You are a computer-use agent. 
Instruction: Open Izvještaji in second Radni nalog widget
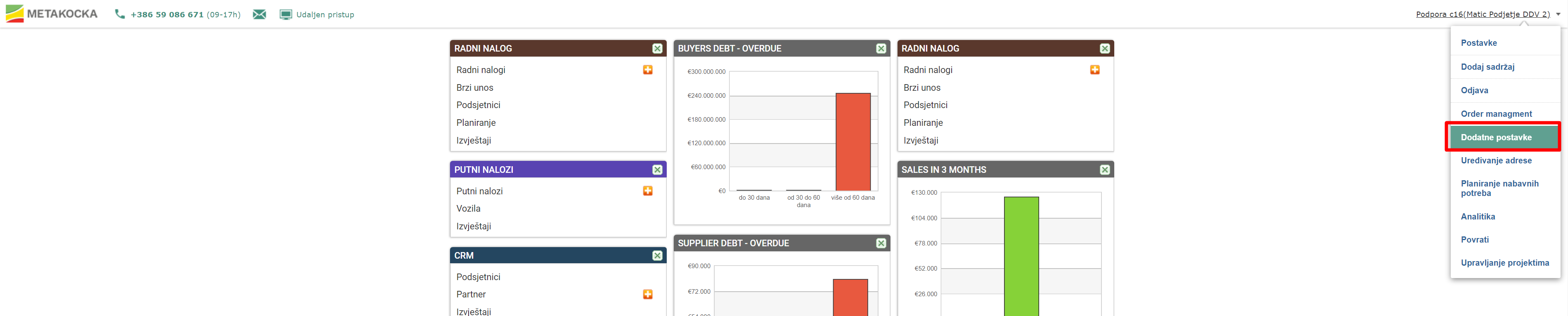pyautogui.click(x=921, y=140)
